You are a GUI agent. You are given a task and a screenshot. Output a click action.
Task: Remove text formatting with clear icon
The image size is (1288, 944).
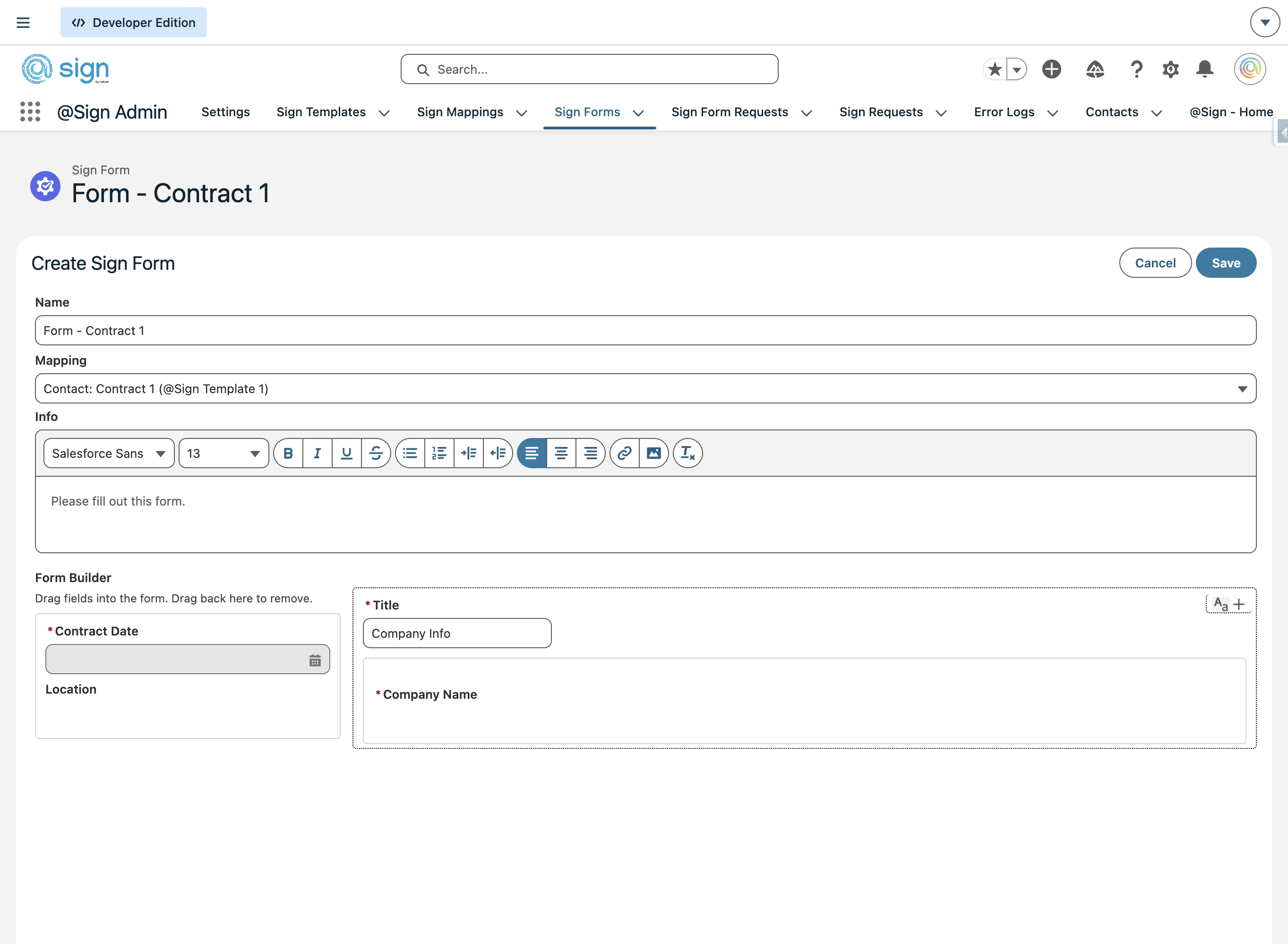click(687, 453)
